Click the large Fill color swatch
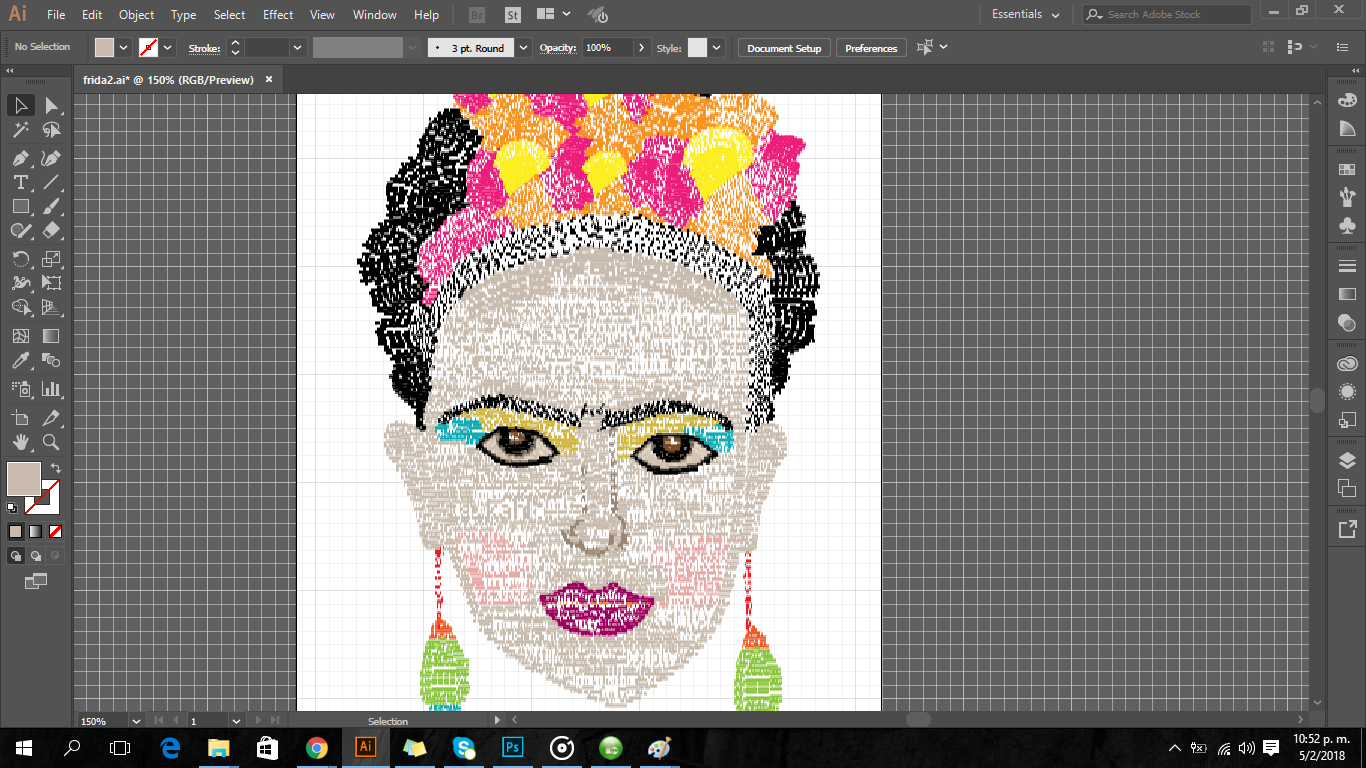This screenshot has height=768, width=1366. click(x=24, y=478)
